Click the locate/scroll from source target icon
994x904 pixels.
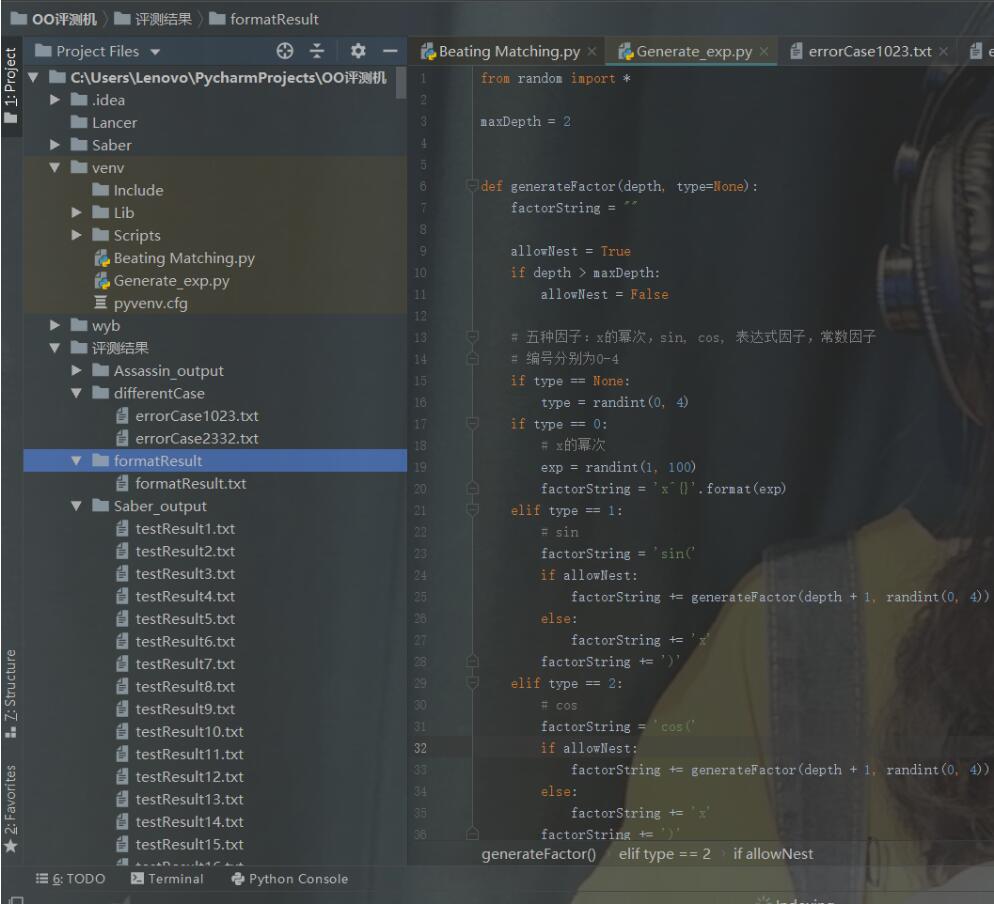pos(285,51)
